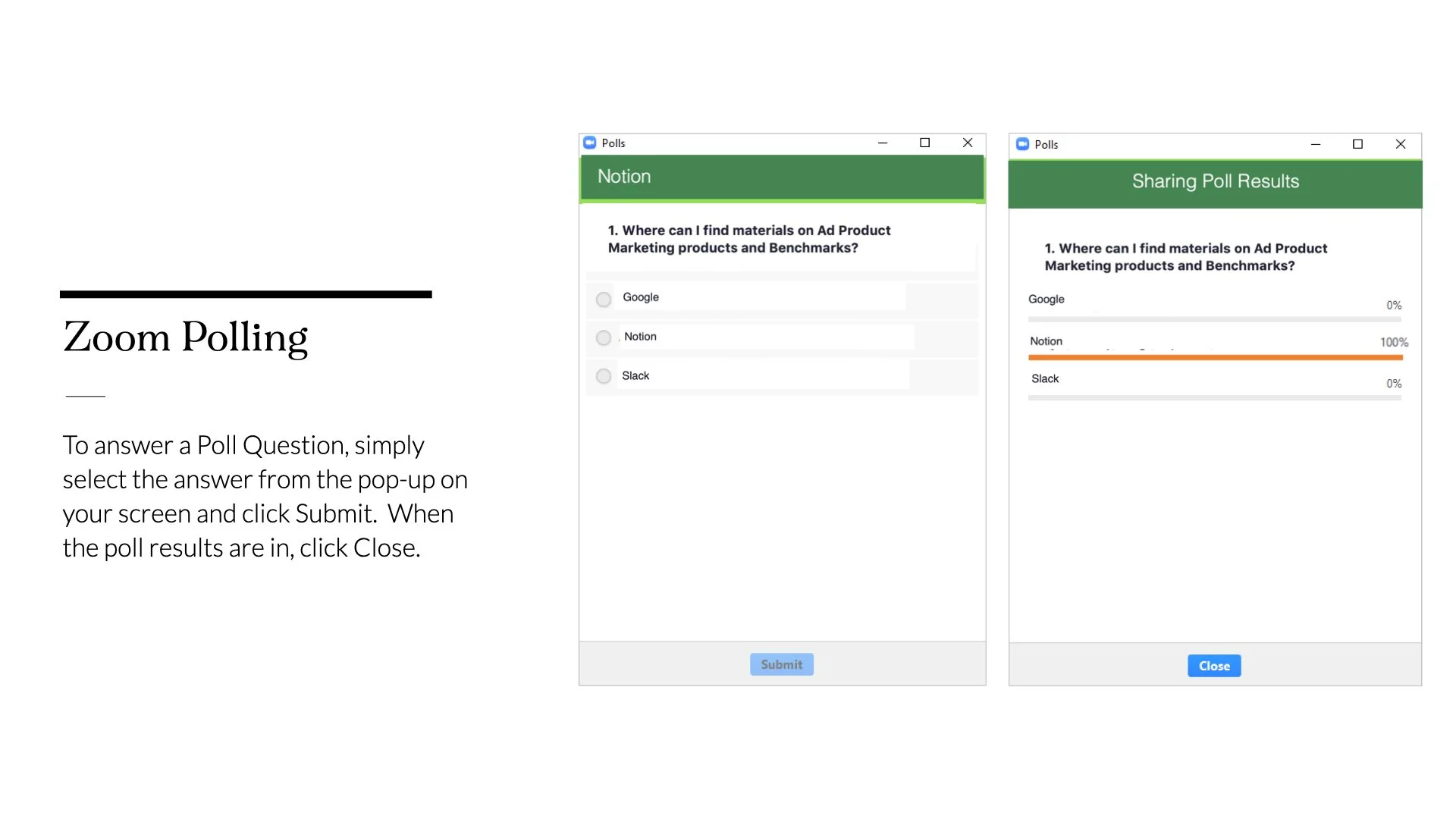
Task: Click the Submit button to confirm answer
Action: coord(781,664)
